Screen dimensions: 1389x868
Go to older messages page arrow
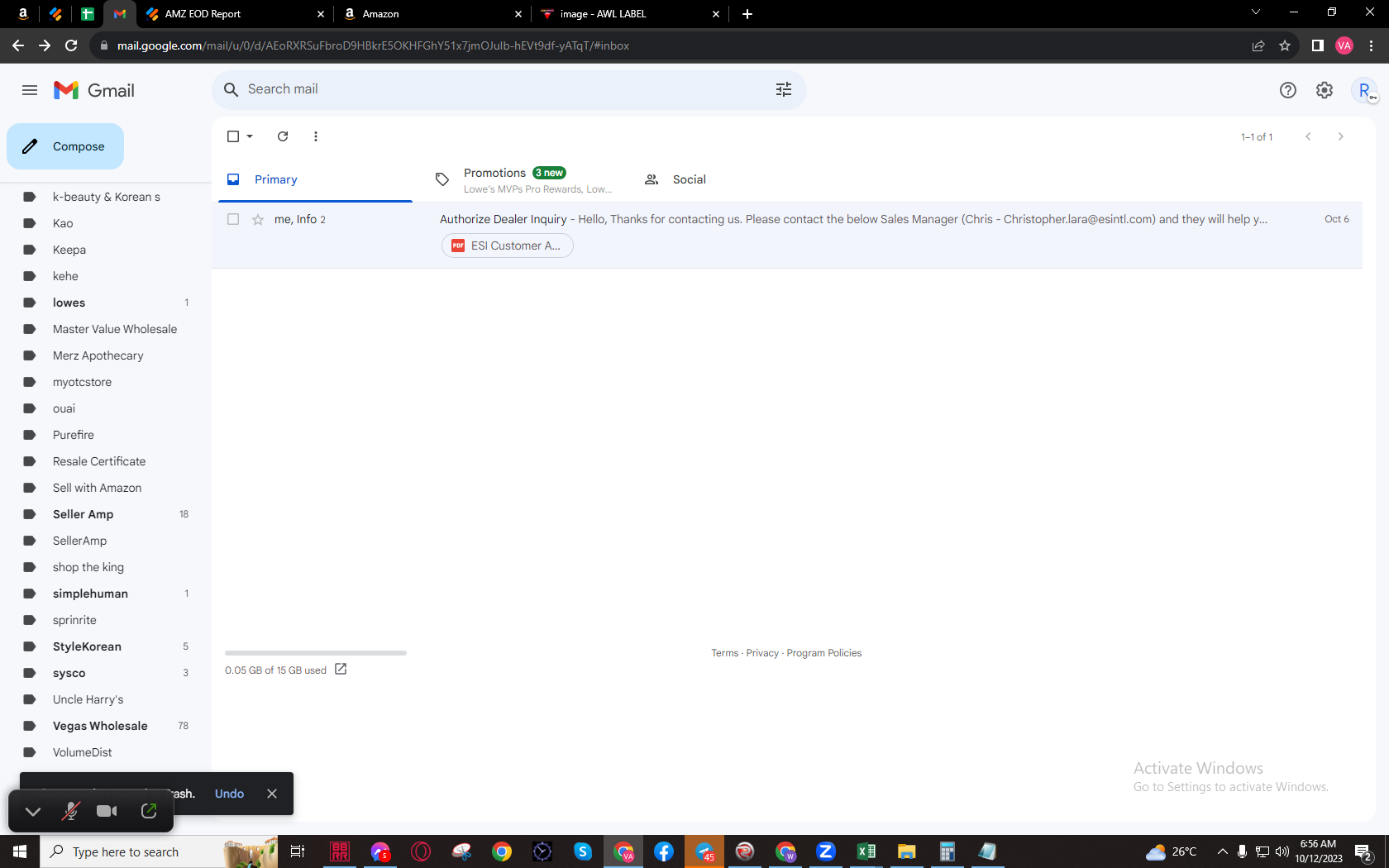pos(1341,136)
